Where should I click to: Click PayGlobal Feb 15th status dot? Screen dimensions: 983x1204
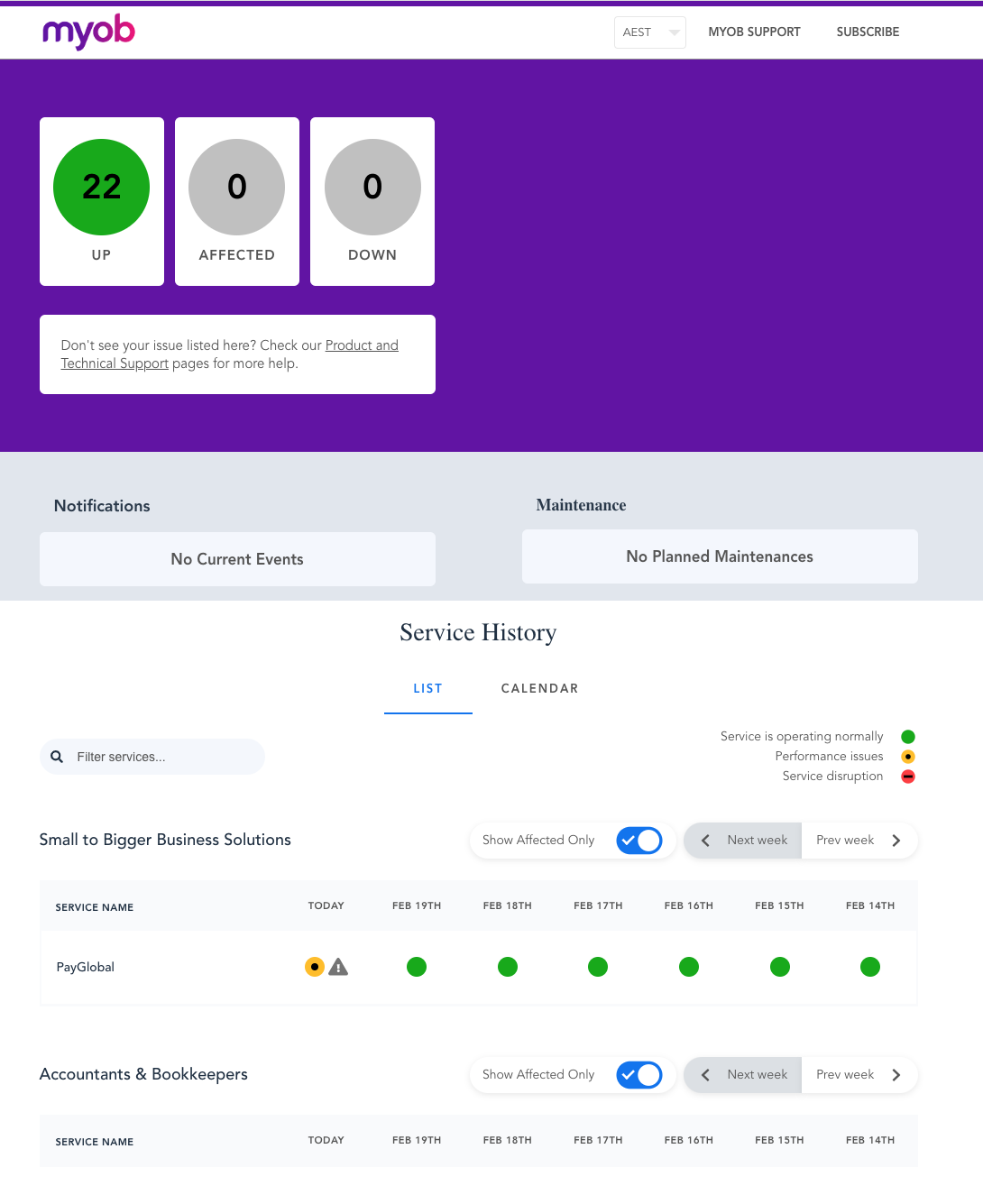pos(780,967)
